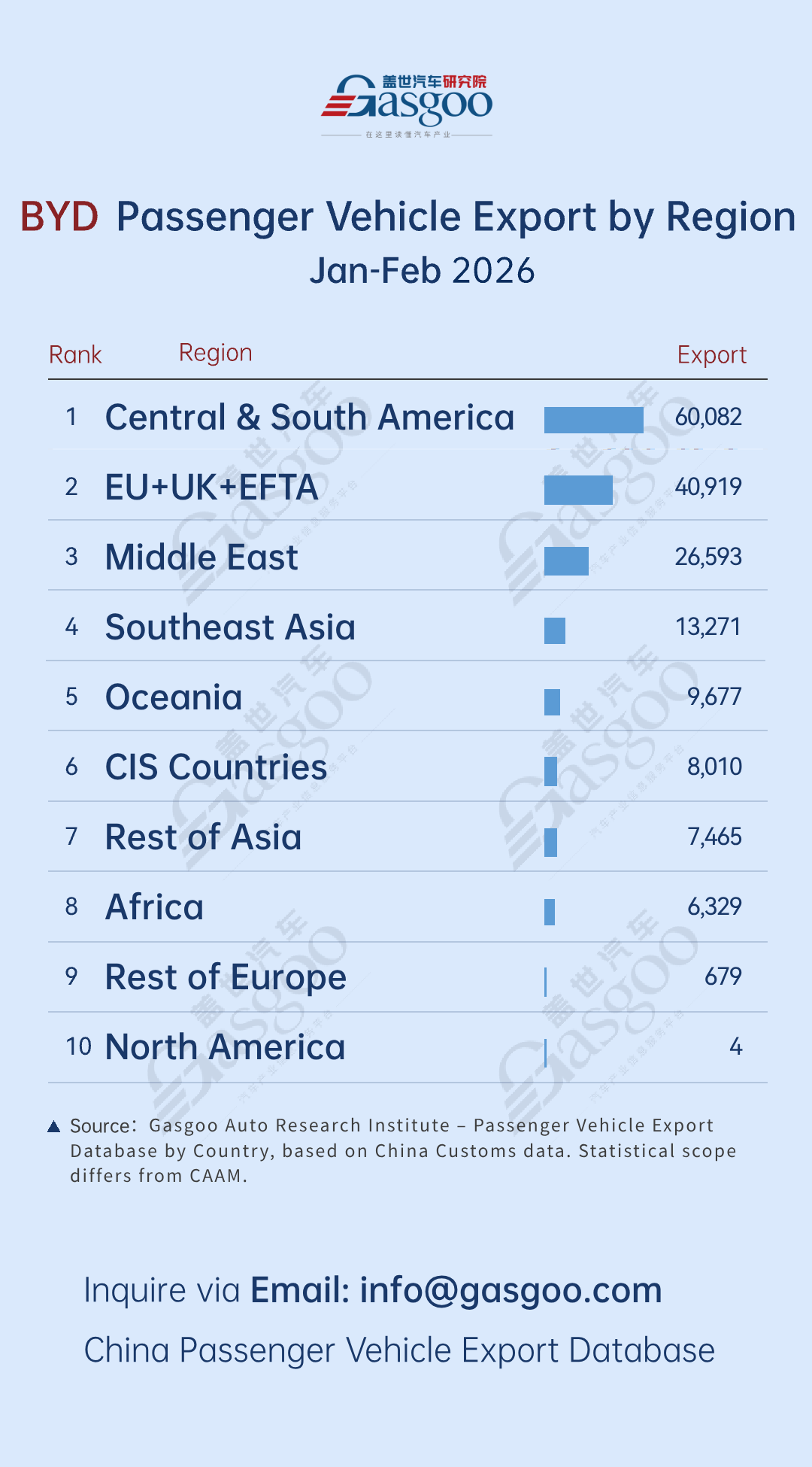812x1467 pixels.
Task: Select the Africa region label
Action: [154, 907]
